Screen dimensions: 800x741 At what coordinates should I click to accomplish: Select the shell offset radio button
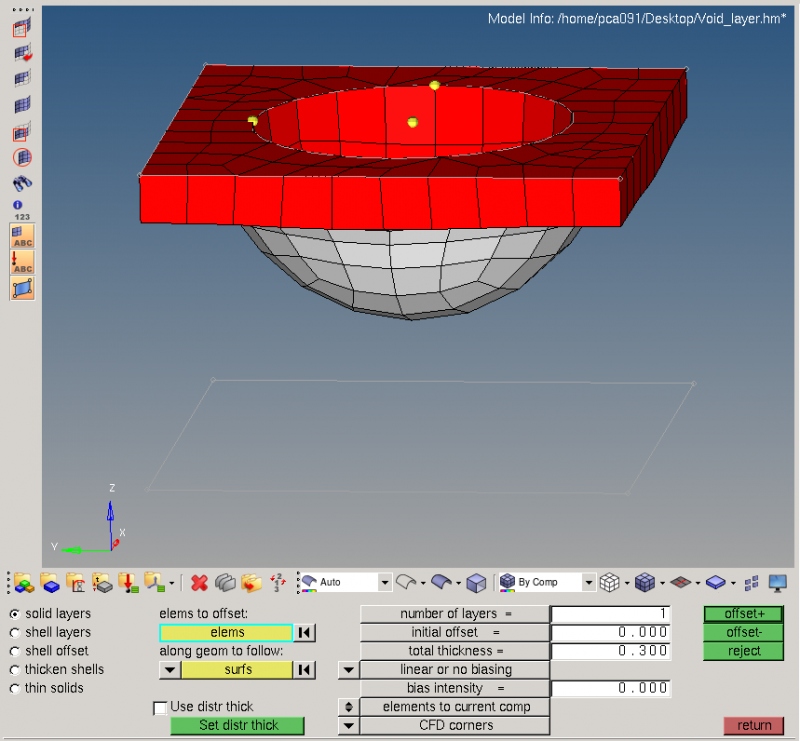(x=15, y=651)
